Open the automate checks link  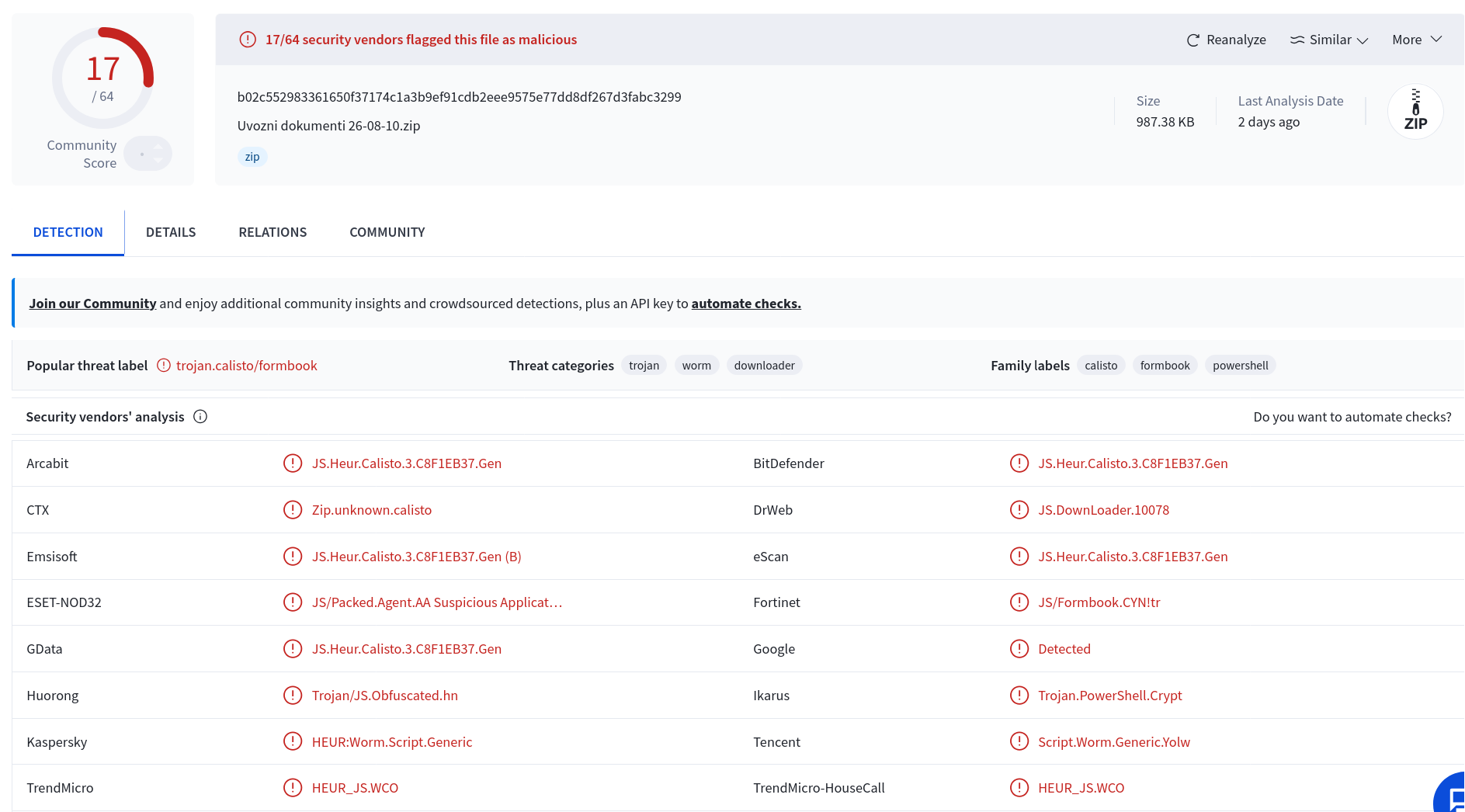746,304
